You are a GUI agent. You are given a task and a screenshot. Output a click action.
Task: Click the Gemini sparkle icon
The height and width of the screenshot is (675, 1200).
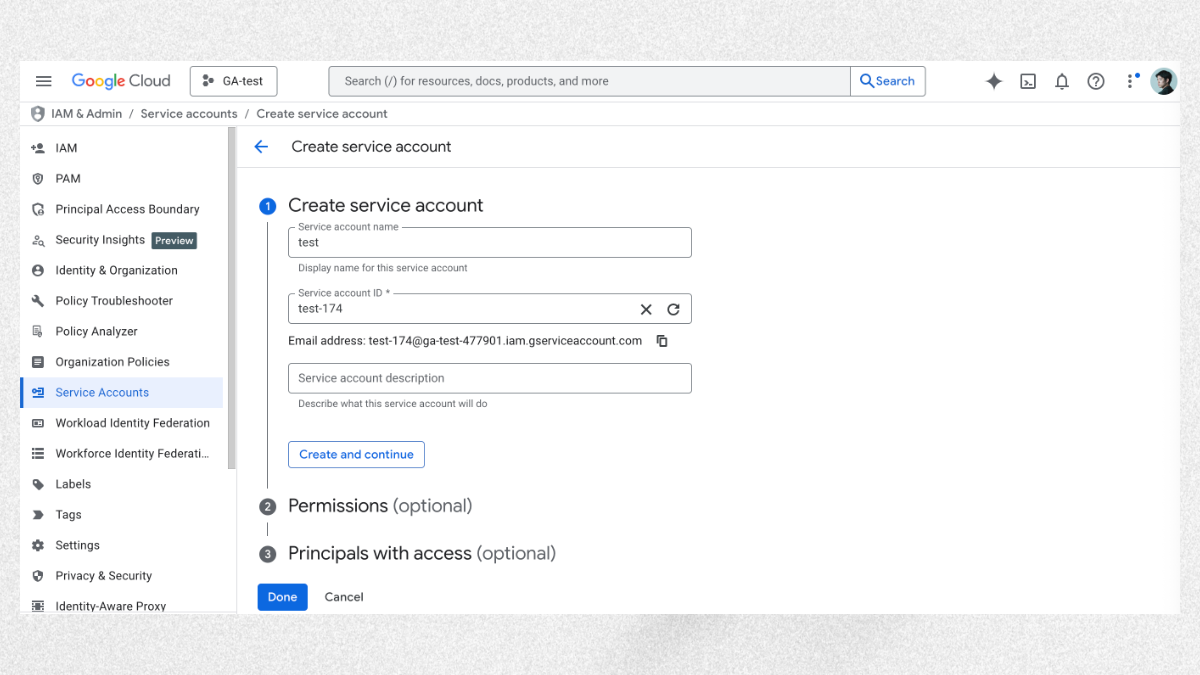[x=994, y=82]
